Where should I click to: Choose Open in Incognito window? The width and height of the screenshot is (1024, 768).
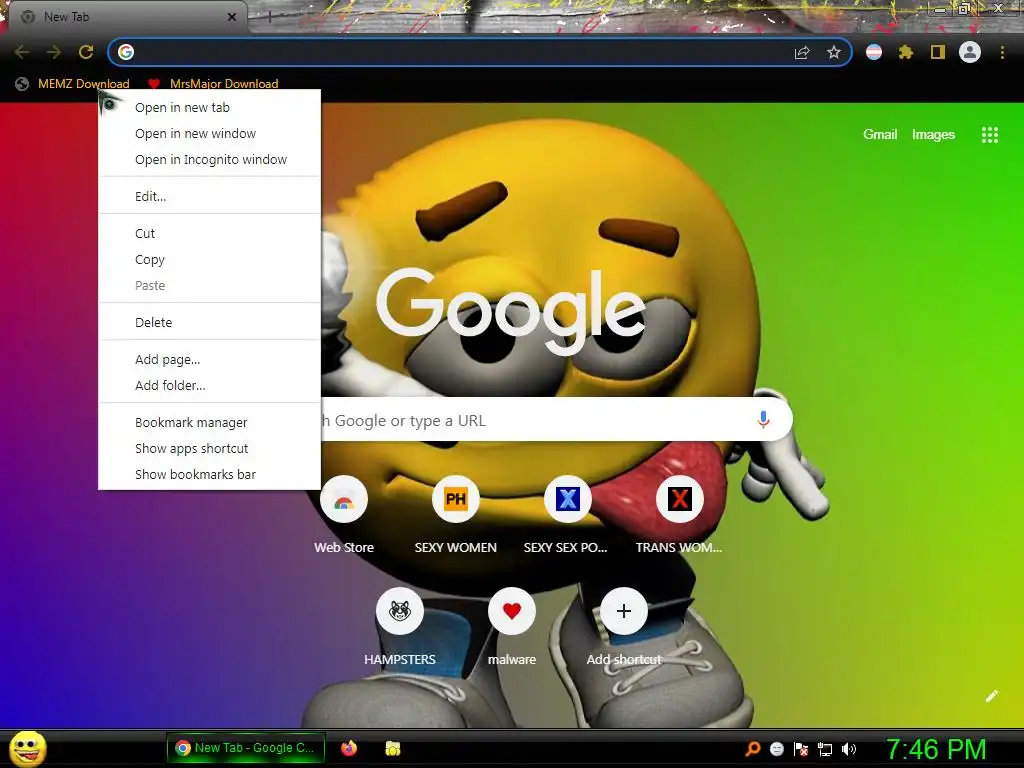[x=210, y=159]
